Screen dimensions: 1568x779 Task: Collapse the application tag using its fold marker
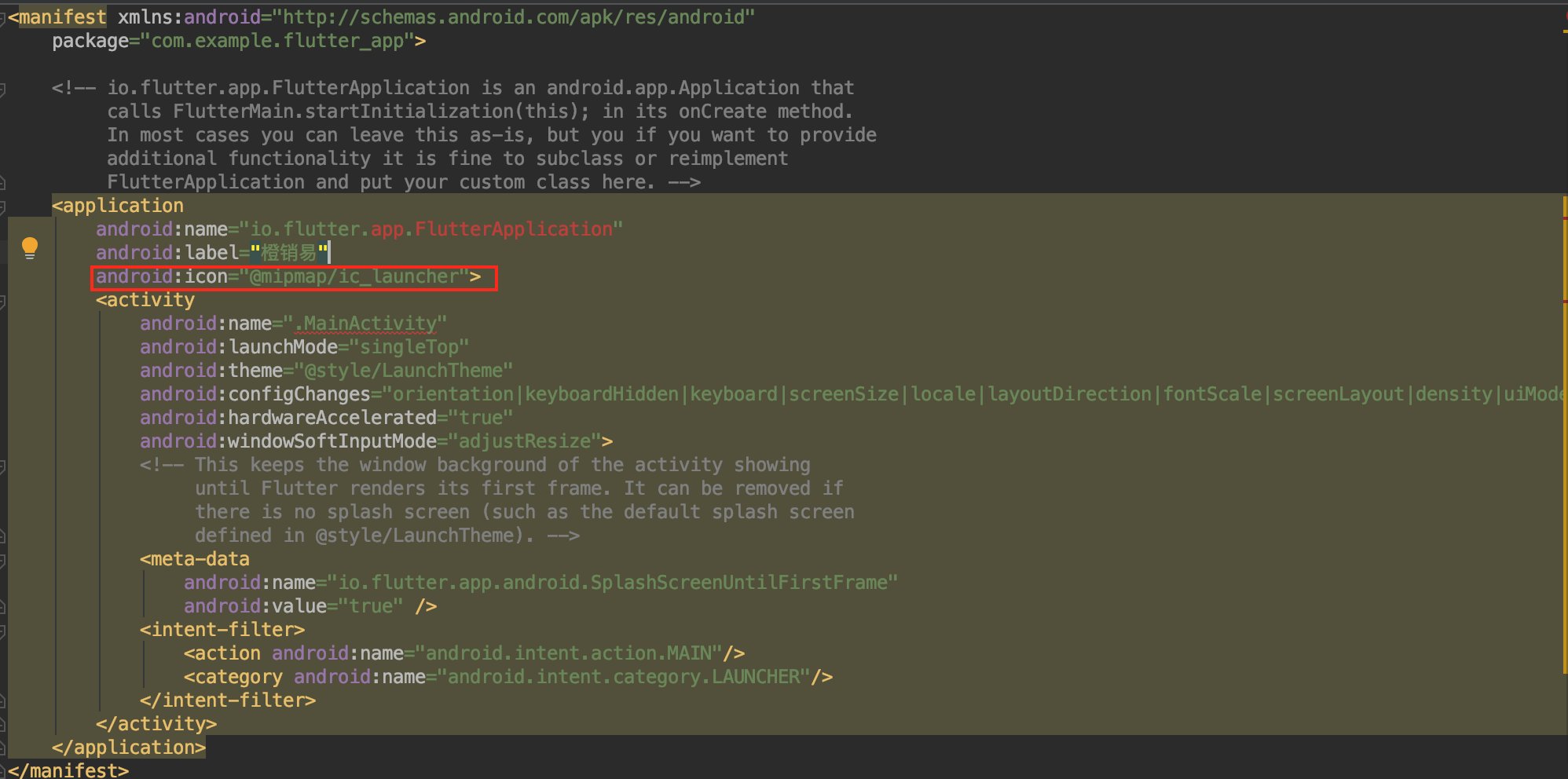2,207
